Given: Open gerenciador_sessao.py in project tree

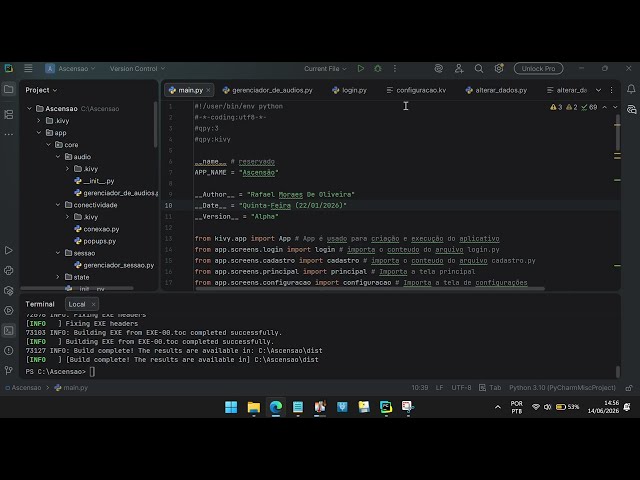Looking at the screenshot, I should tap(115, 265).
